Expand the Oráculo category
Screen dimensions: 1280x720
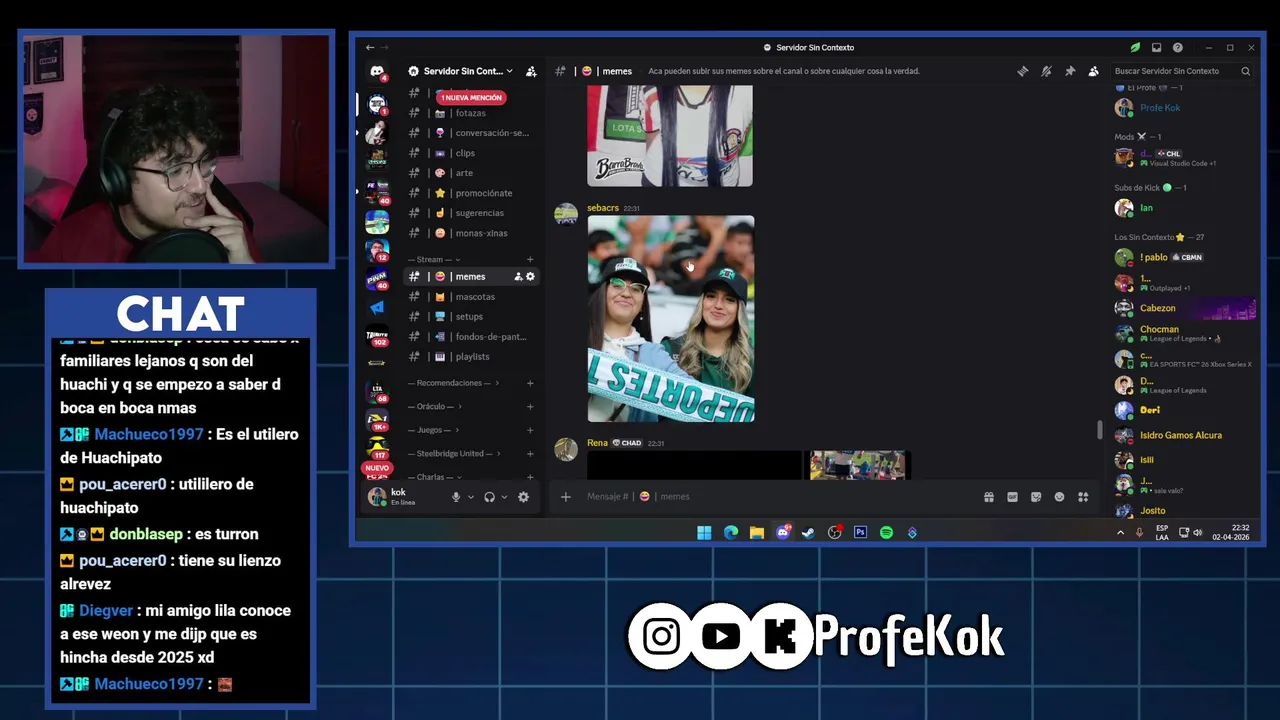pyautogui.click(x=434, y=407)
